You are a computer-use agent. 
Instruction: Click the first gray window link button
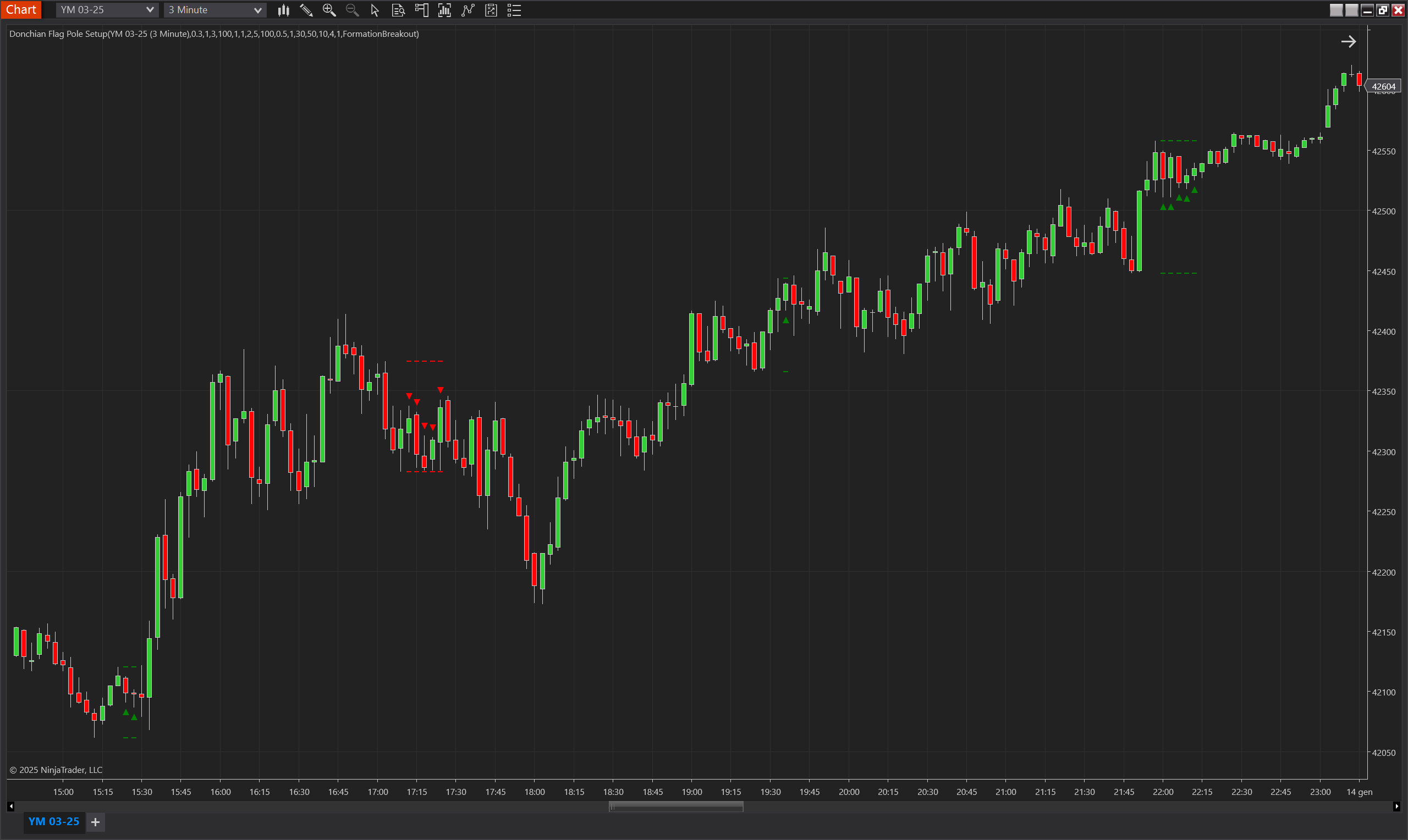(x=1336, y=10)
